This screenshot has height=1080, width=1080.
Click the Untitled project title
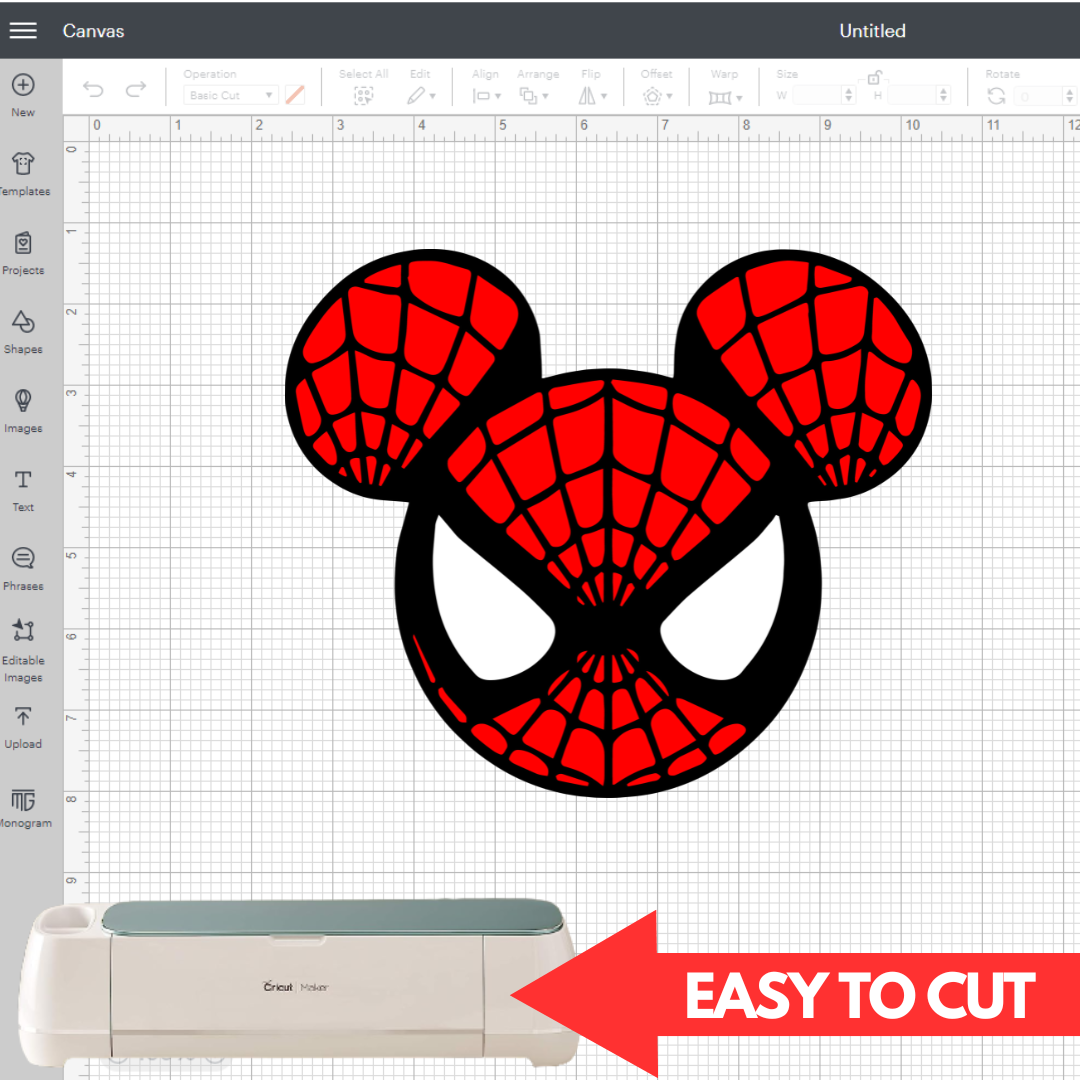click(x=872, y=31)
